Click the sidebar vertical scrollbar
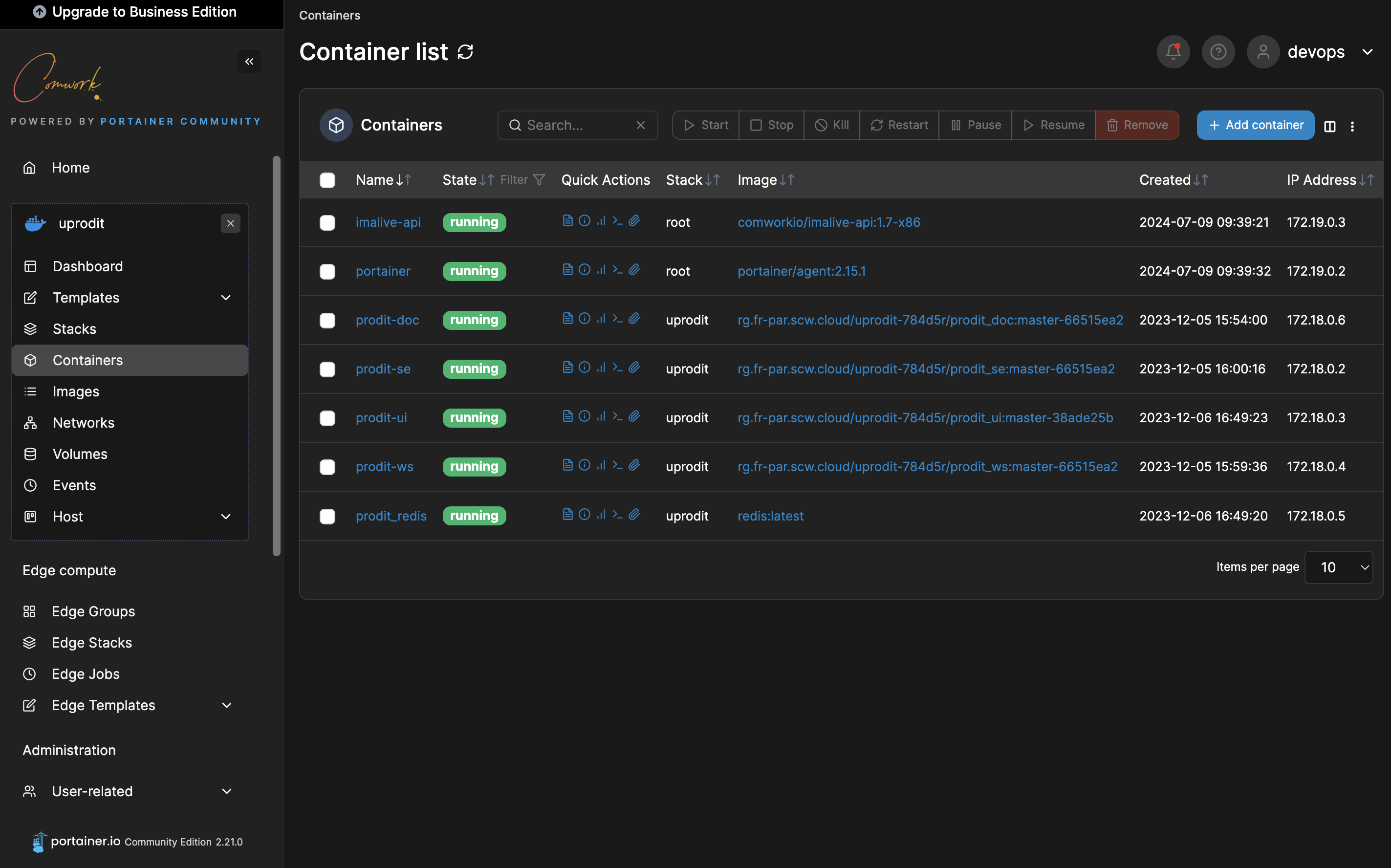 tap(277, 356)
